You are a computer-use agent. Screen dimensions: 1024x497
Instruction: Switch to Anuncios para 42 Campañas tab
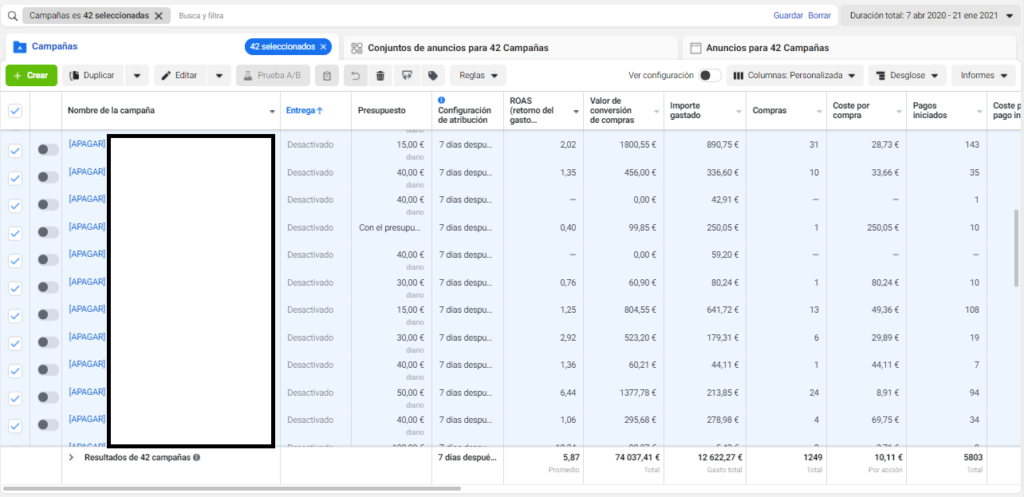pyautogui.click(x=848, y=48)
